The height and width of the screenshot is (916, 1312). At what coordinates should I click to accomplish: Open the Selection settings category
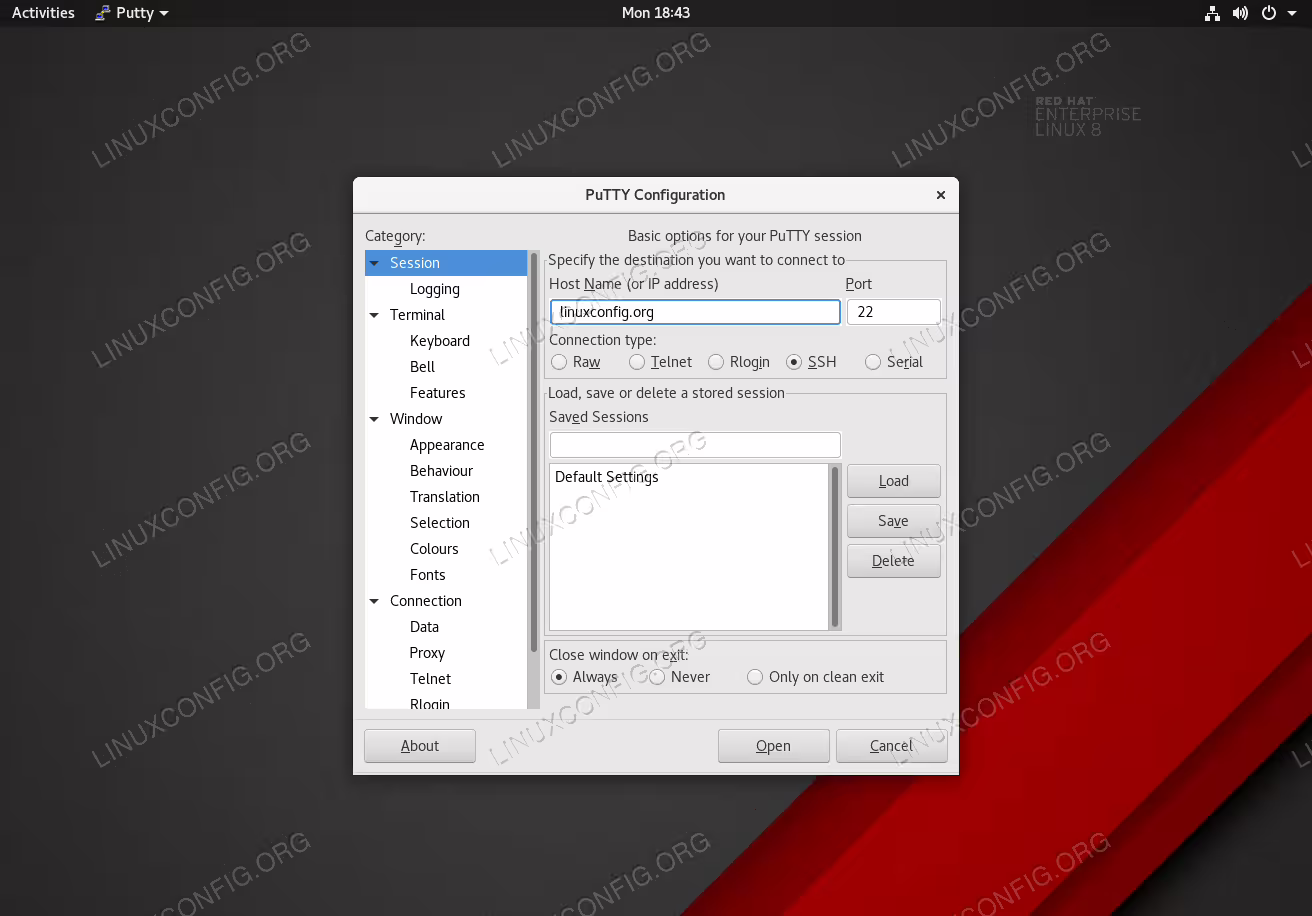click(x=440, y=523)
